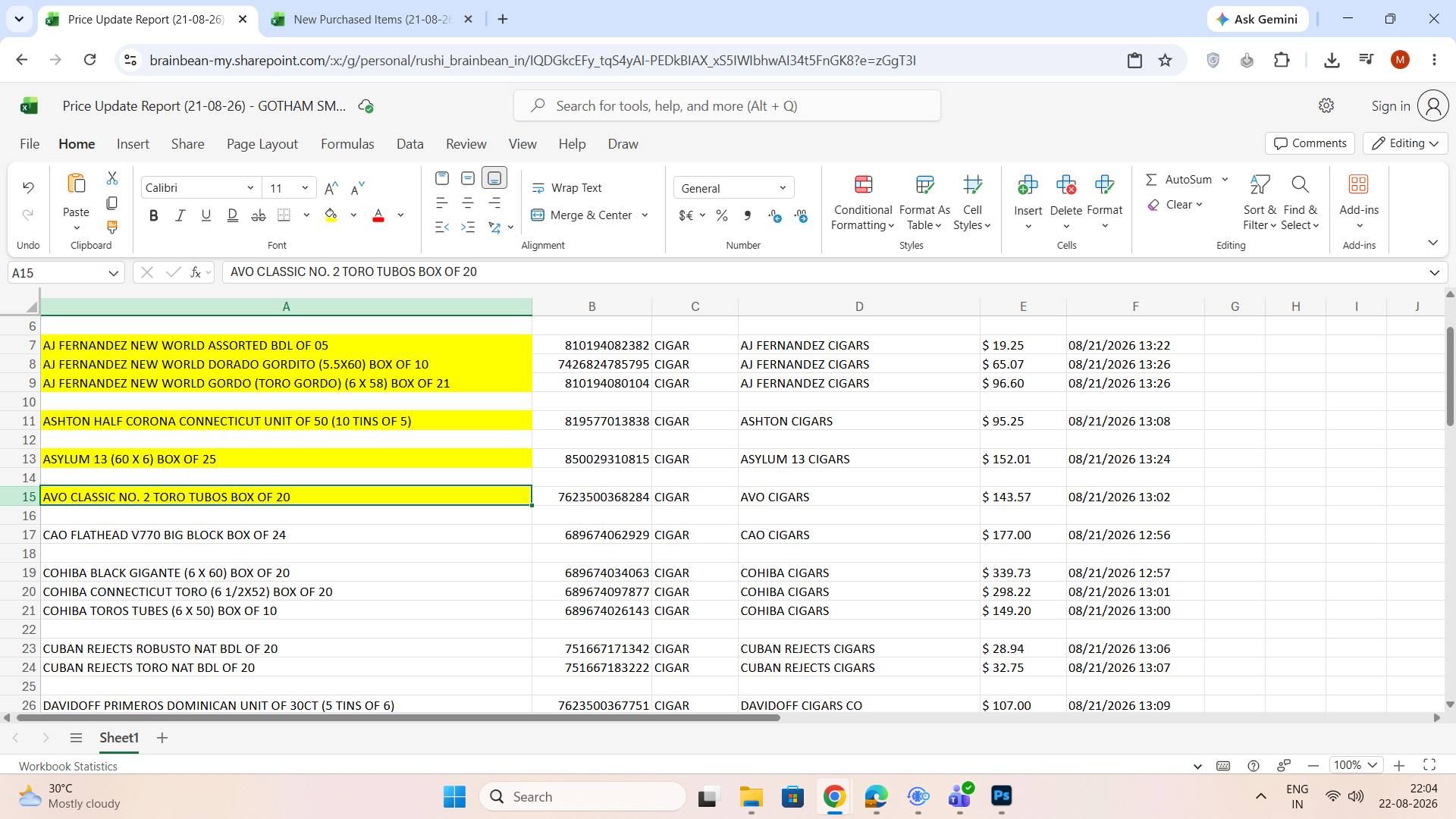This screenshot has width=1456, height=819.
Task: Open Conditional Formatting icon
Action: pyautogui.click(x=863, y=184)
